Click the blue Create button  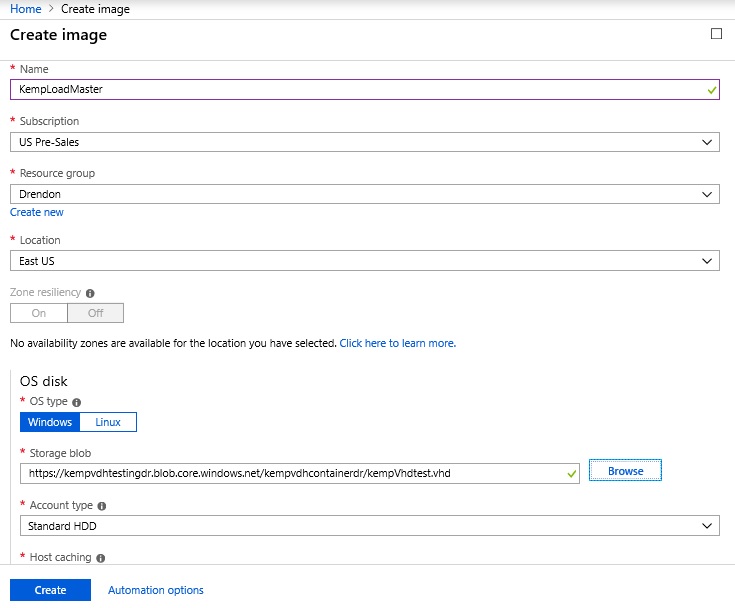[x=50, y=590]
